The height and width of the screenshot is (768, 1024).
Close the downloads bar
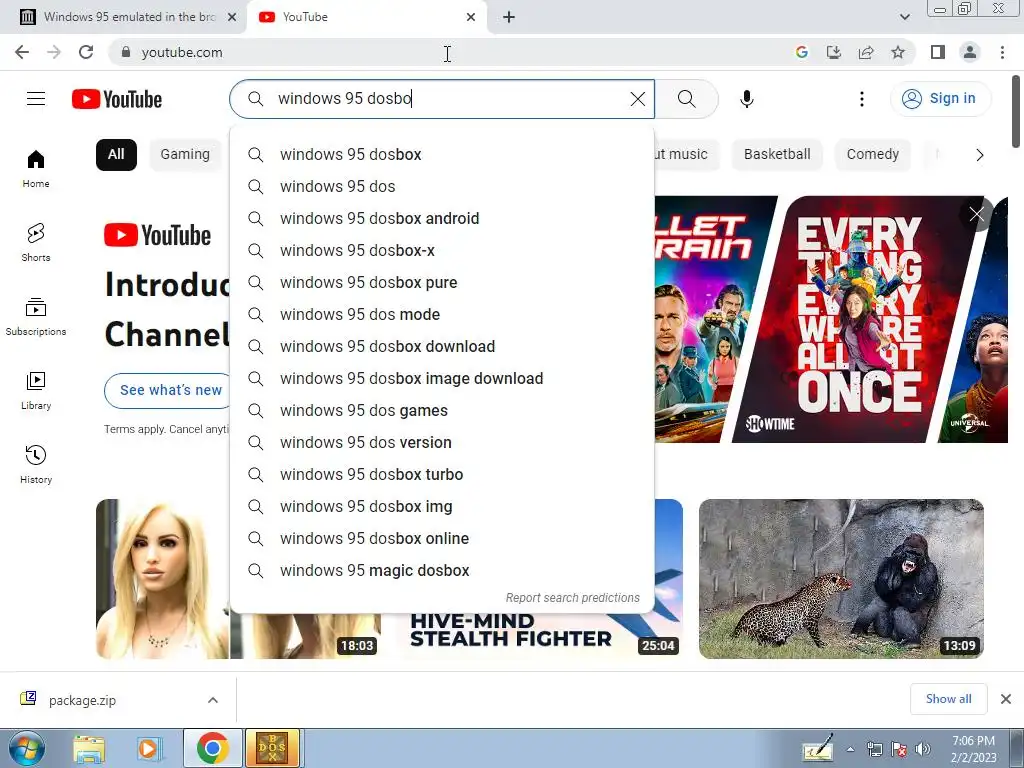(x=1006, y=699)
